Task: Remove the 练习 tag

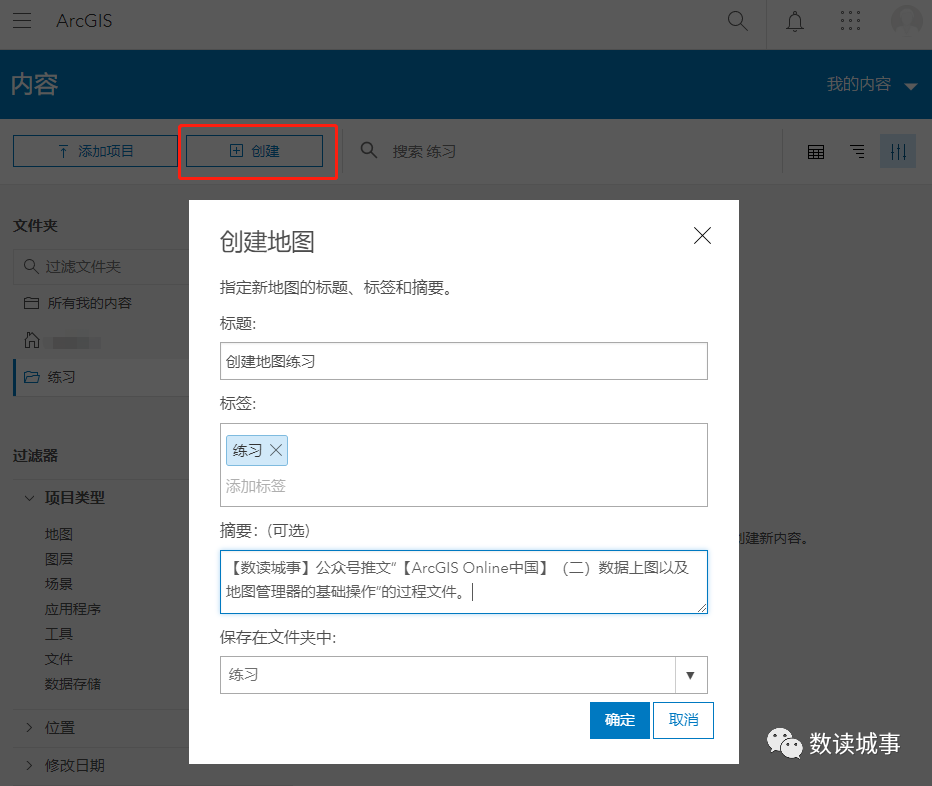Action: tap(276, 450)
